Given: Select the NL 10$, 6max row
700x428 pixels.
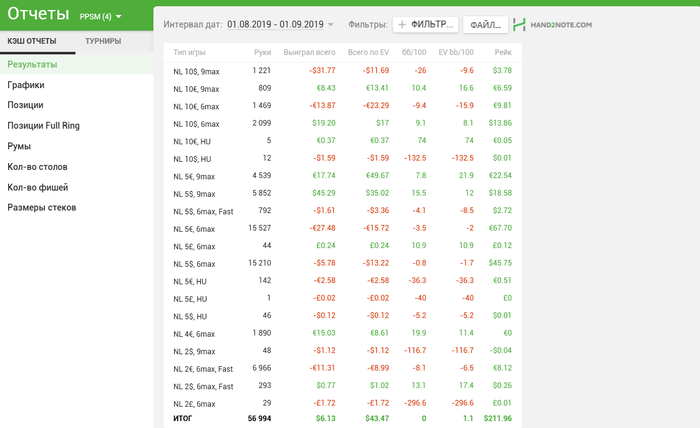Looking at the screenshot, I should pyautogui.click(x=342, y=123).
